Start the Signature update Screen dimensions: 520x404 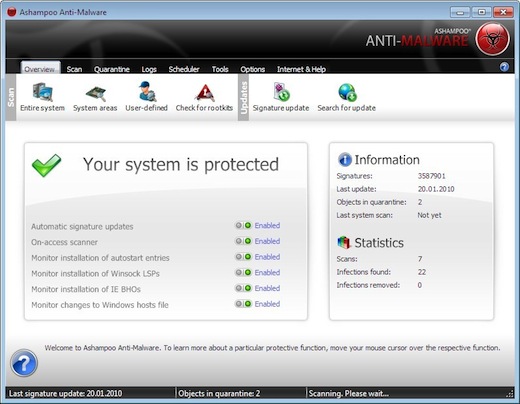281,97
